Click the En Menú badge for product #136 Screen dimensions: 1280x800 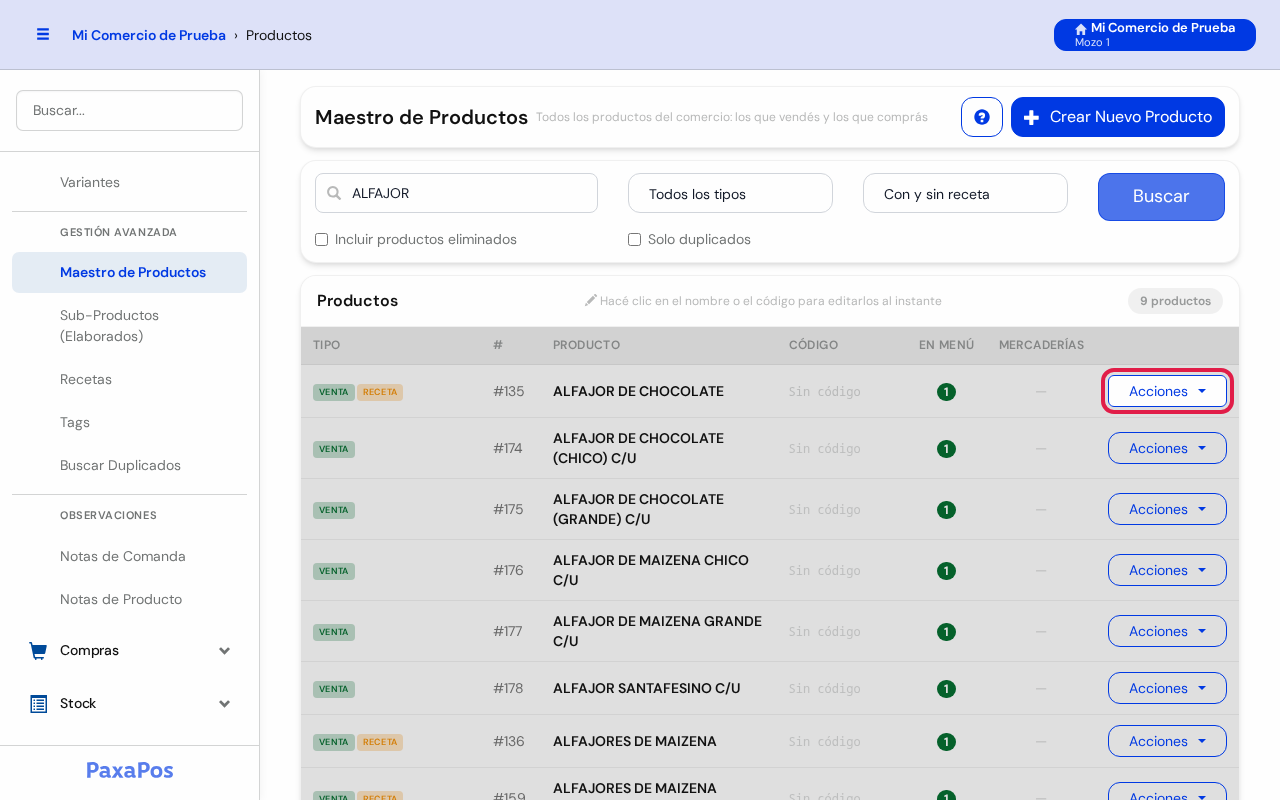[946, 742]
